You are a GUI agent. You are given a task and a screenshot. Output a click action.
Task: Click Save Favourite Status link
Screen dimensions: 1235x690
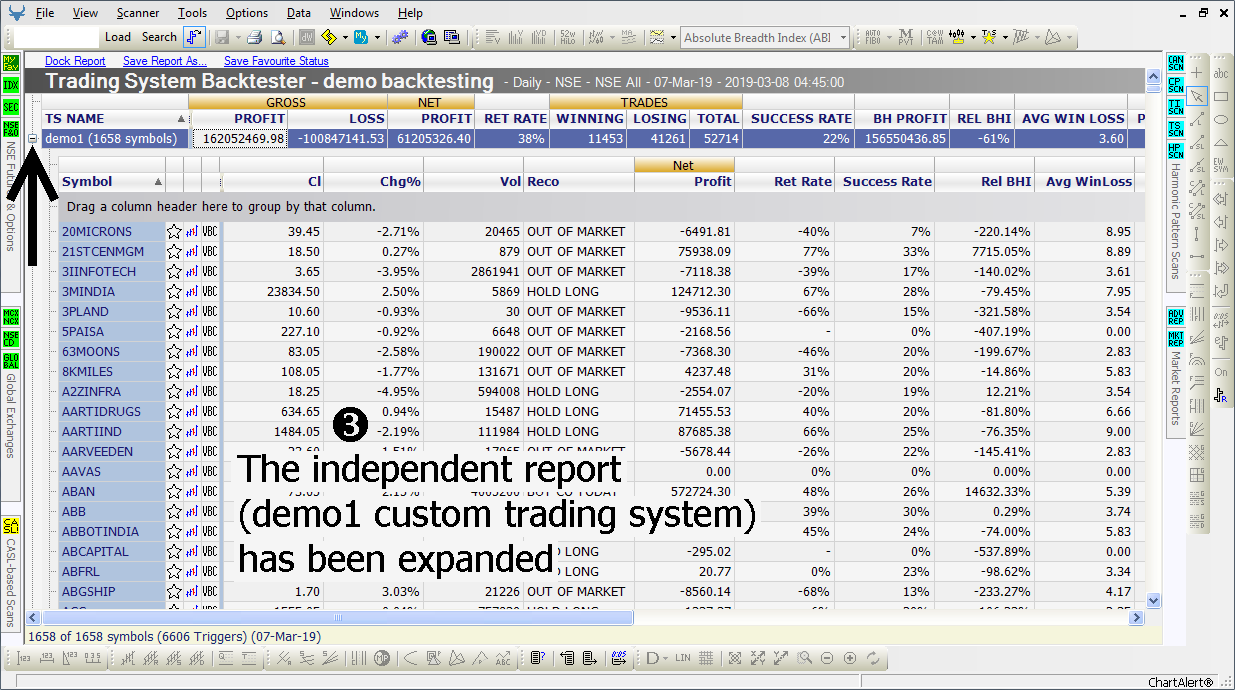[276, 61]
